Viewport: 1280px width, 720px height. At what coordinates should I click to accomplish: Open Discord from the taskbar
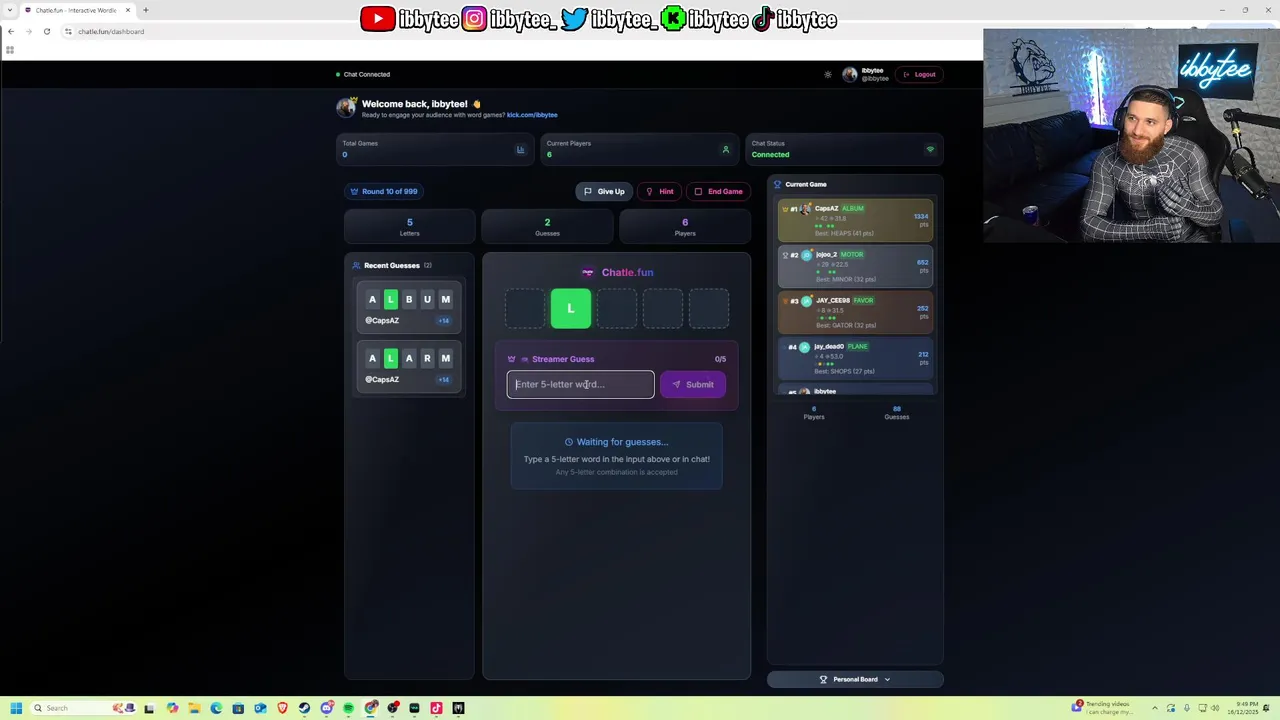coord(326,708)
